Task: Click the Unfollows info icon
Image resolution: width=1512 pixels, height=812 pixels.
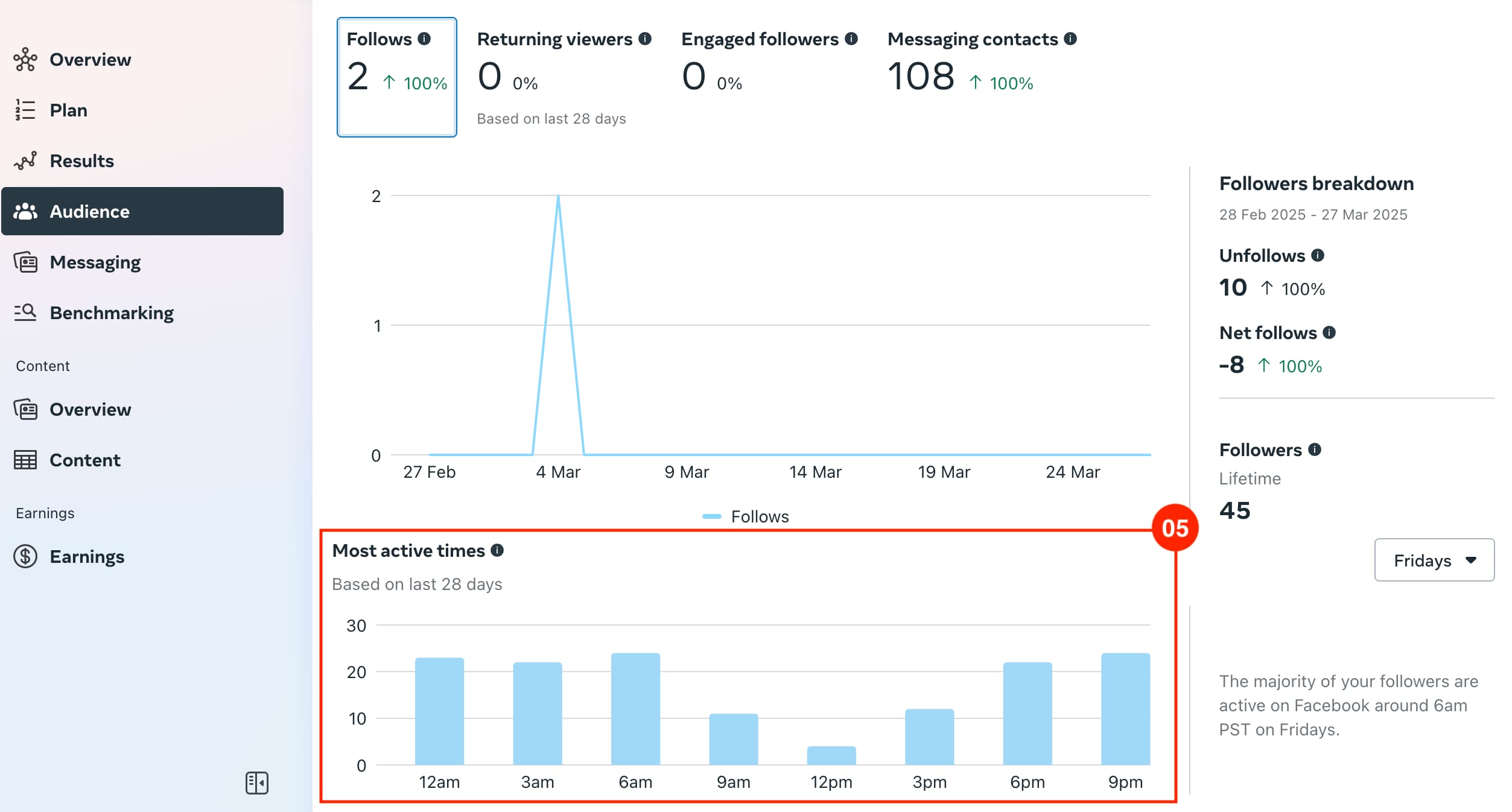Action: click(x=1318, y=255)
